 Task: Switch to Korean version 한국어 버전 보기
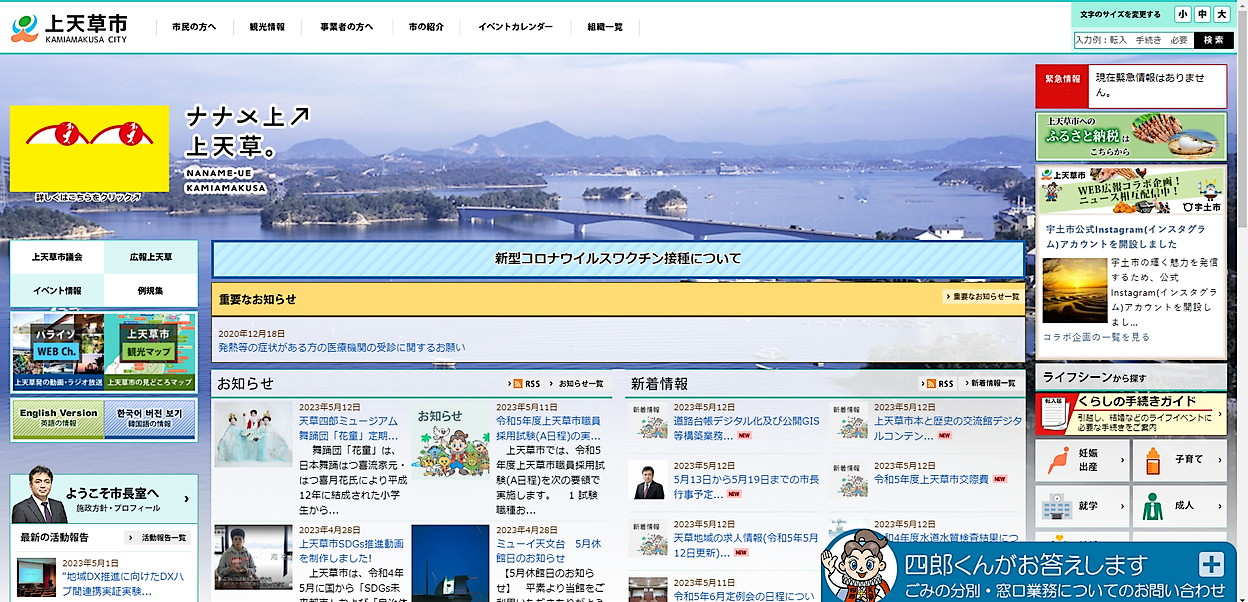point(150,418)
